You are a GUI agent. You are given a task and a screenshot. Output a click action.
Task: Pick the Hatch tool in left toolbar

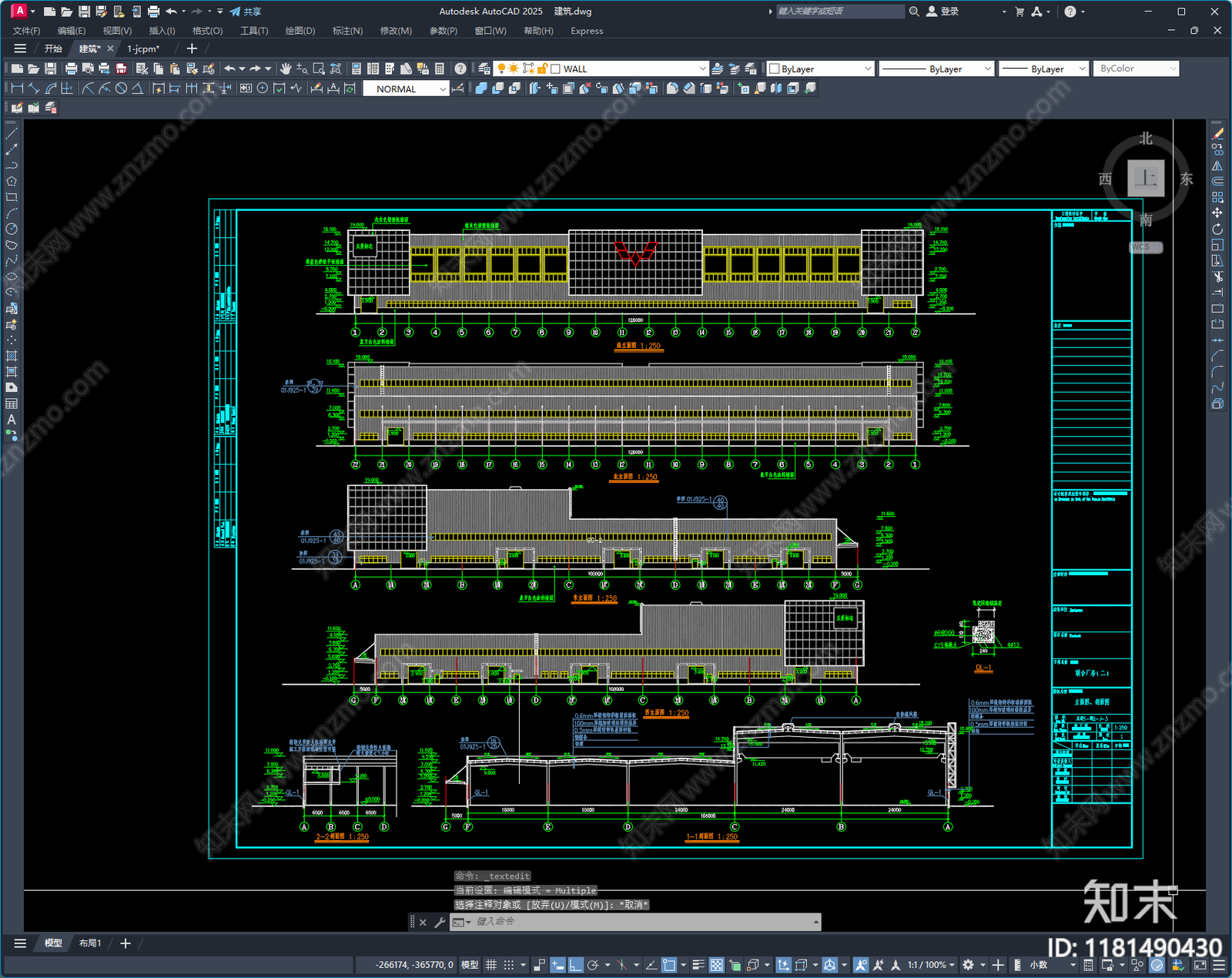12,356
